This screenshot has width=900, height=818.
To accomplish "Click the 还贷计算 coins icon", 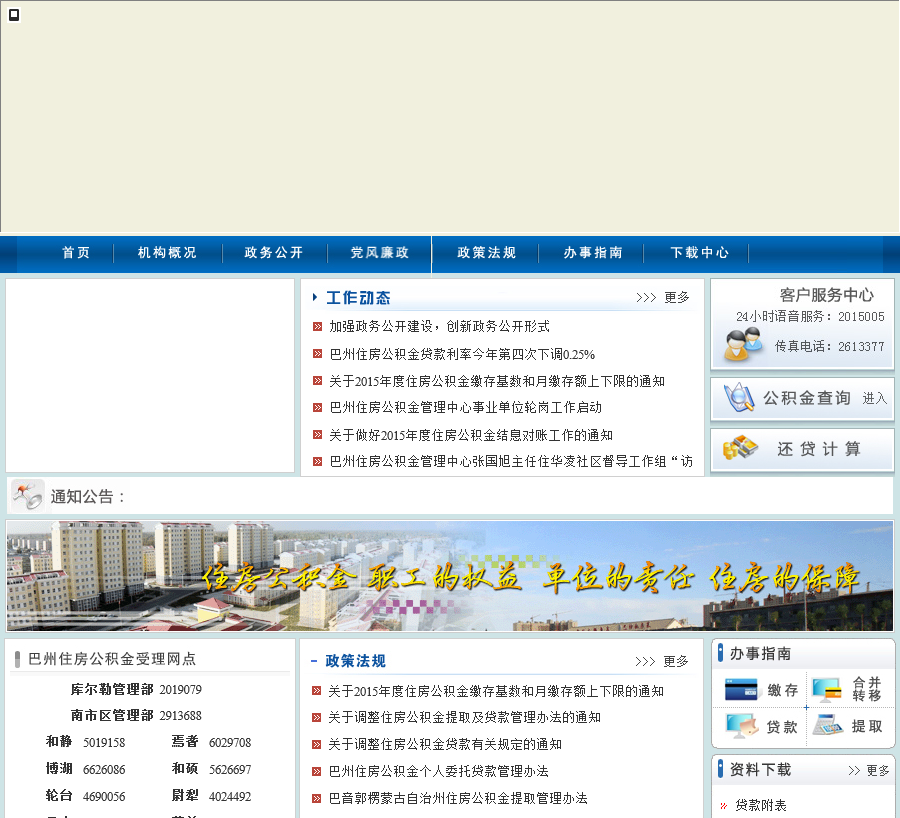I will tap(740, 448).
